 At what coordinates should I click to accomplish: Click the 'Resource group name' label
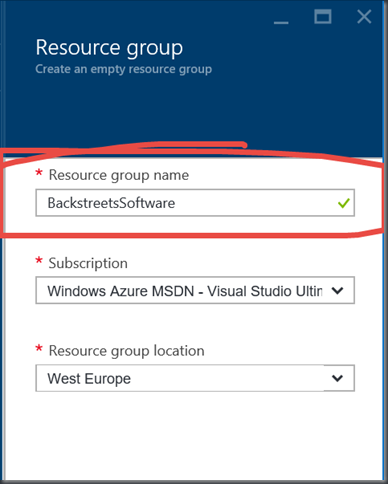click(119, 175)
